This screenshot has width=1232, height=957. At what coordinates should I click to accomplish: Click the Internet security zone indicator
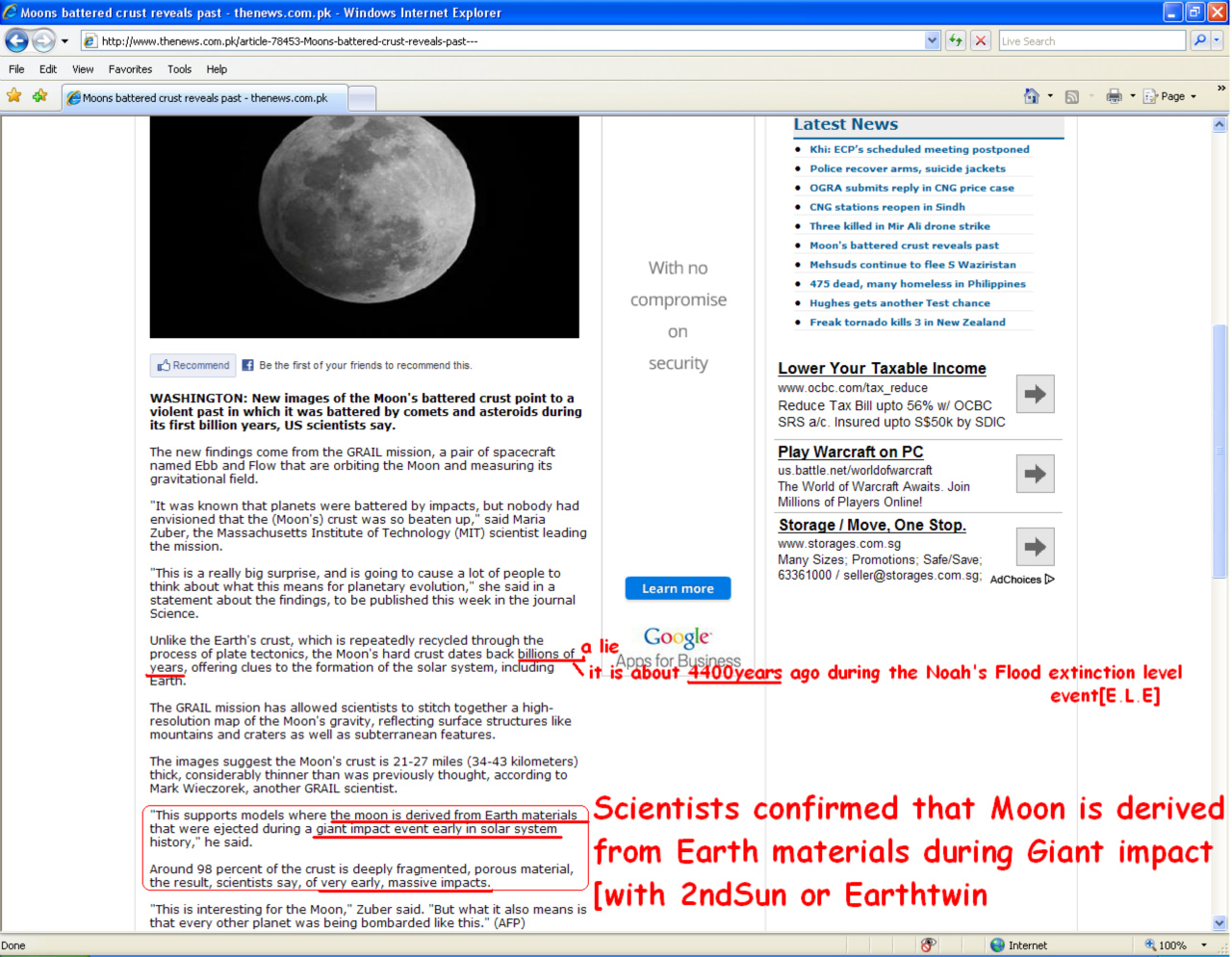tap(1019, 945)
